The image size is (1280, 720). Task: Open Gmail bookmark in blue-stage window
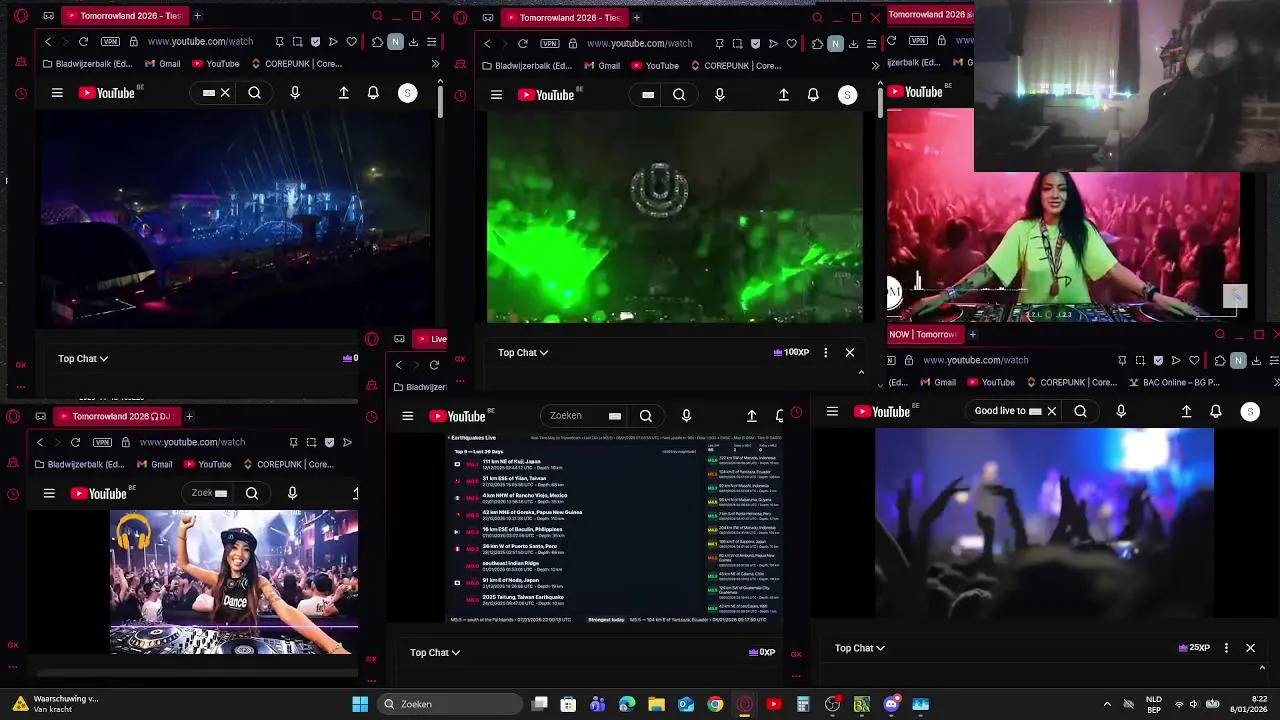pyautogui.click(x=162, y=64)
